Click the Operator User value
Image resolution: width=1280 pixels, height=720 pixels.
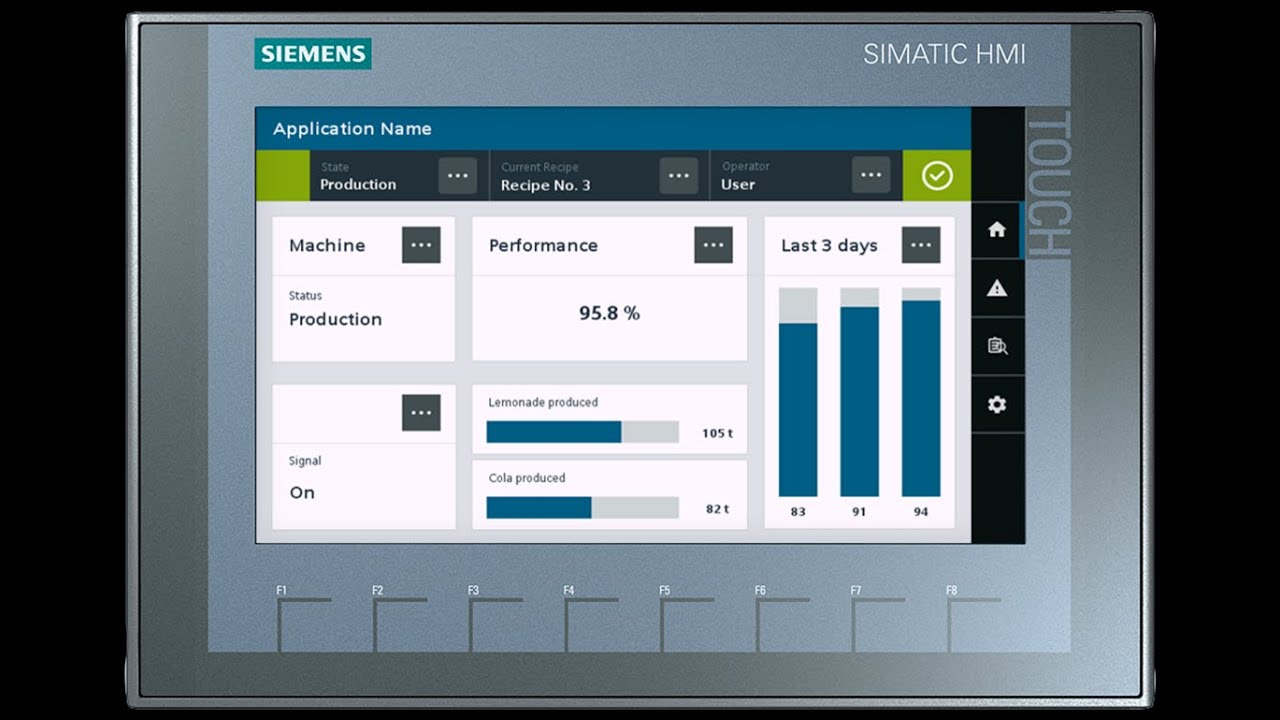click(738, 185)
